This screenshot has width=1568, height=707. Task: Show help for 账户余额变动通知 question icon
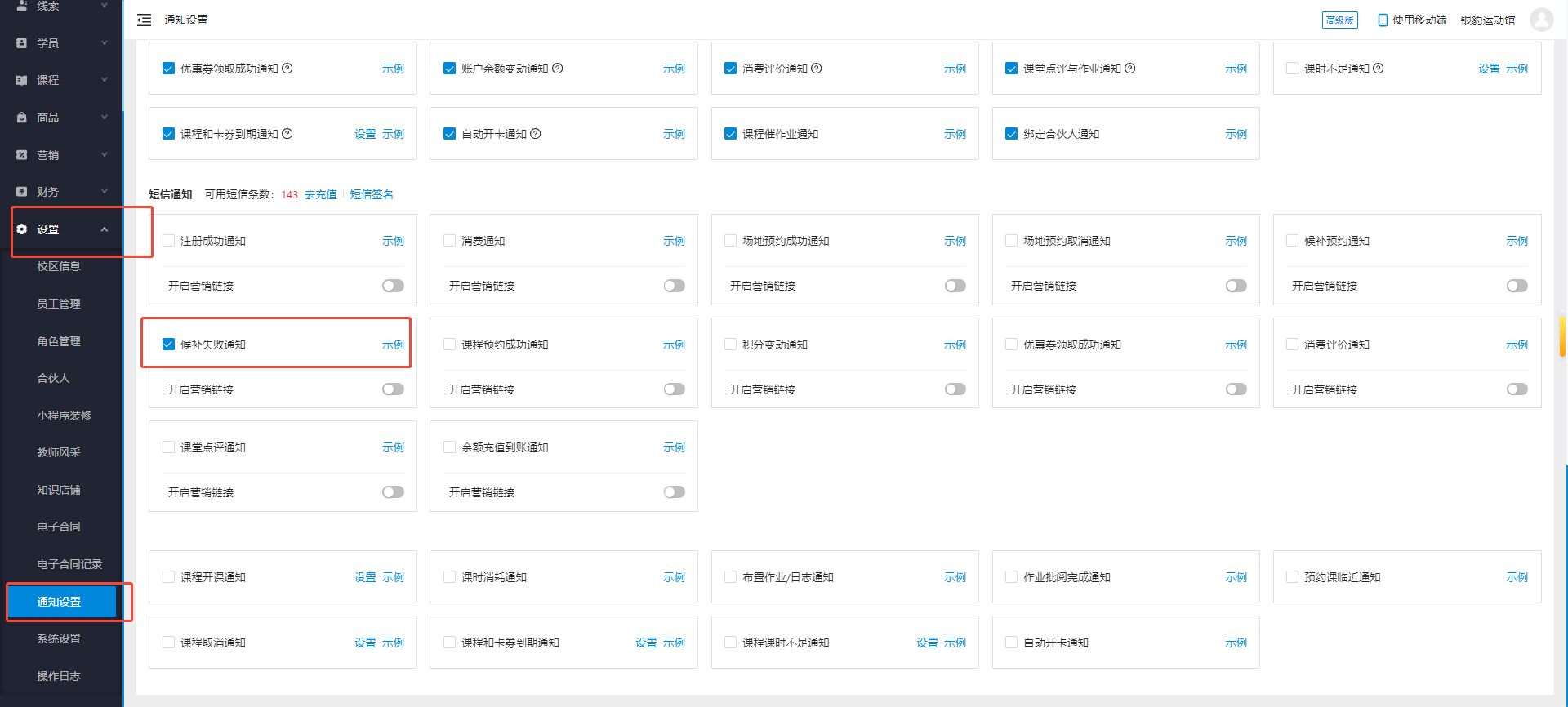point(558,69)
